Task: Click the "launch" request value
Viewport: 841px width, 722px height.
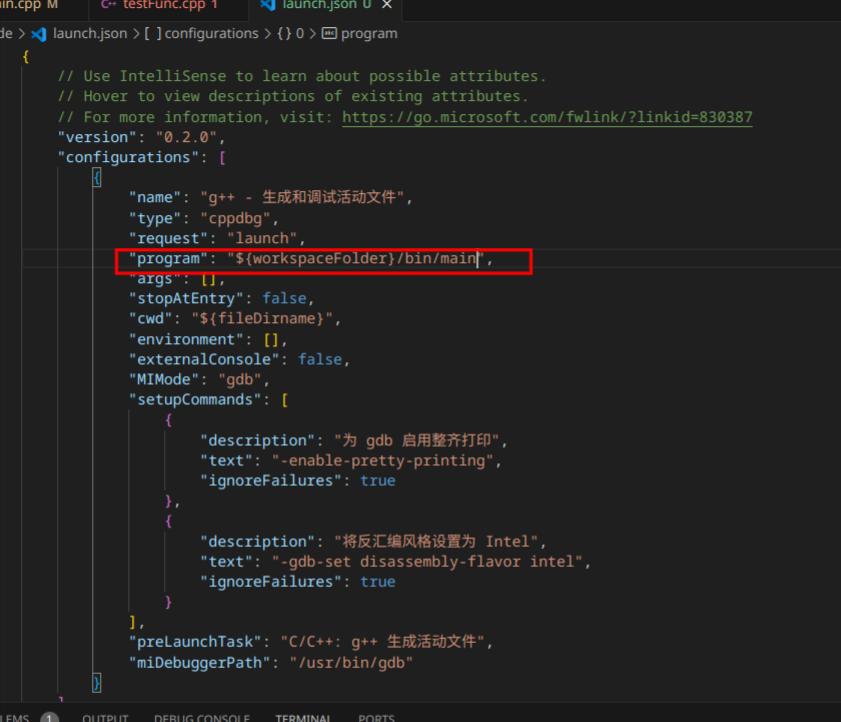Action: point(262,238)
